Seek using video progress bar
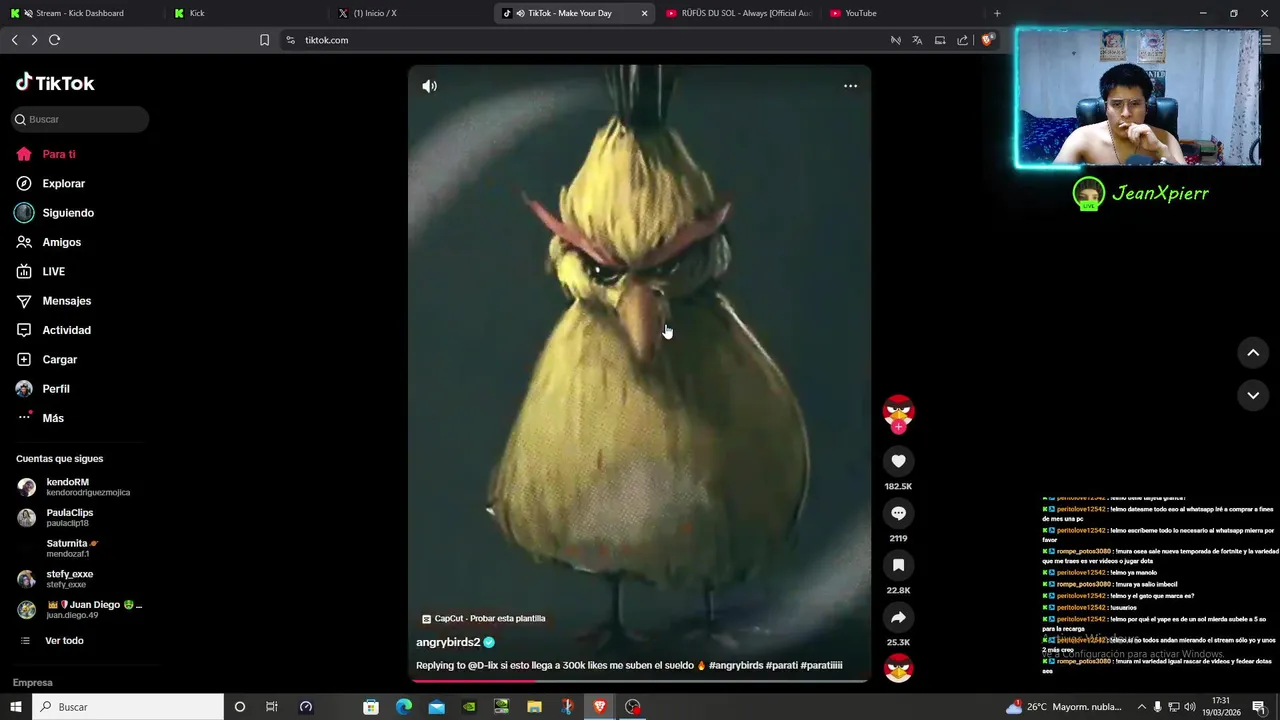This screenshot has height=720, width=1280. 639,682
